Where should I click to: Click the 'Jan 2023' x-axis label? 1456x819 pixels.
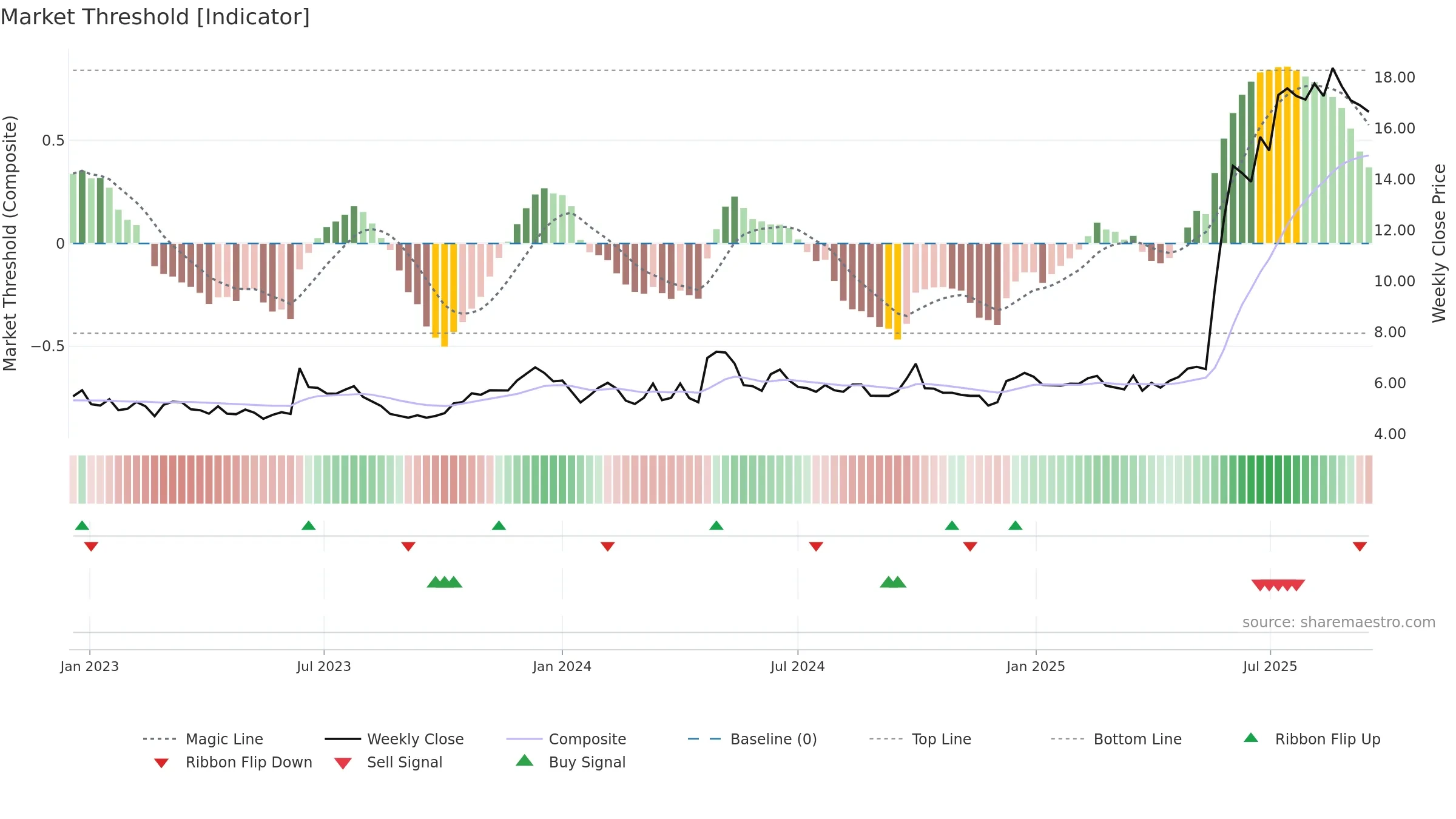(x=90, y=667)
